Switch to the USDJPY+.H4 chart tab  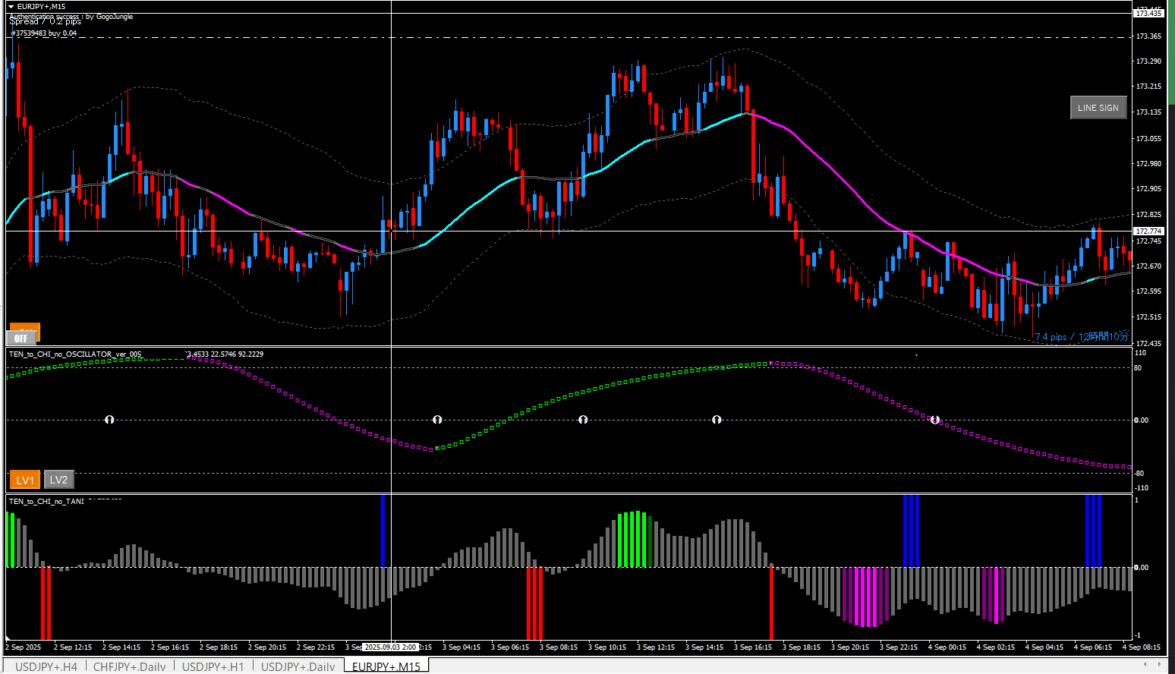pos(44,666)
